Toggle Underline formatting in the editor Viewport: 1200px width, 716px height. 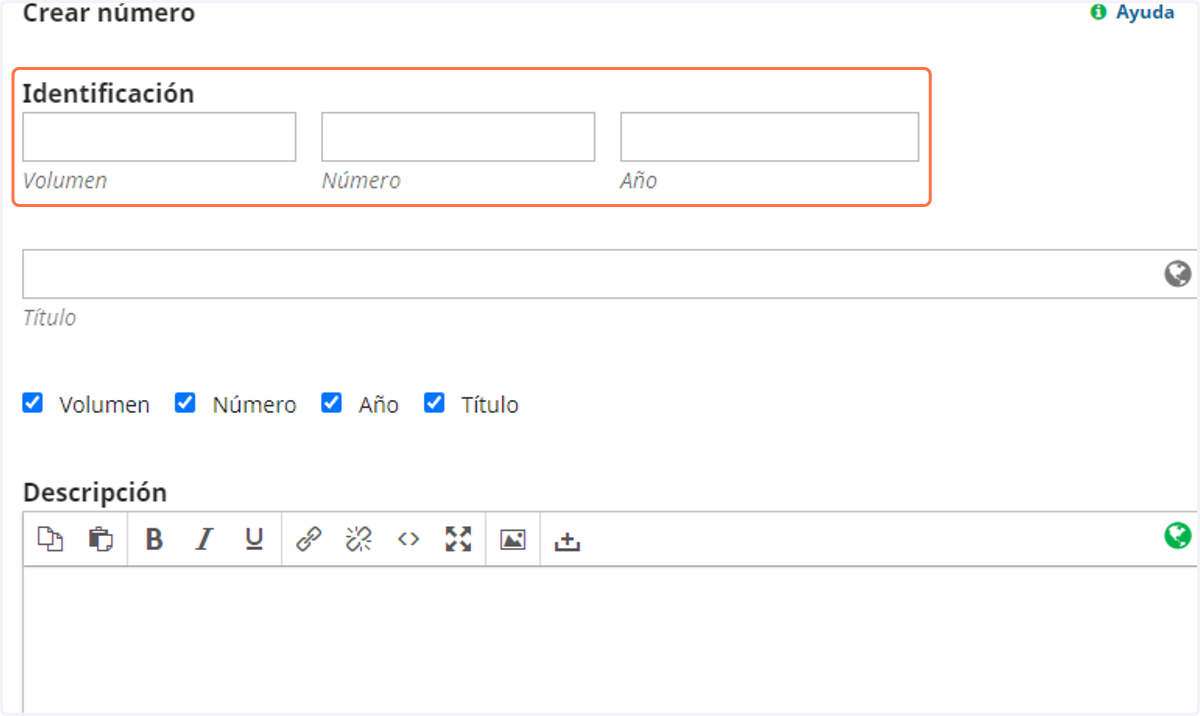pos(254,539)
